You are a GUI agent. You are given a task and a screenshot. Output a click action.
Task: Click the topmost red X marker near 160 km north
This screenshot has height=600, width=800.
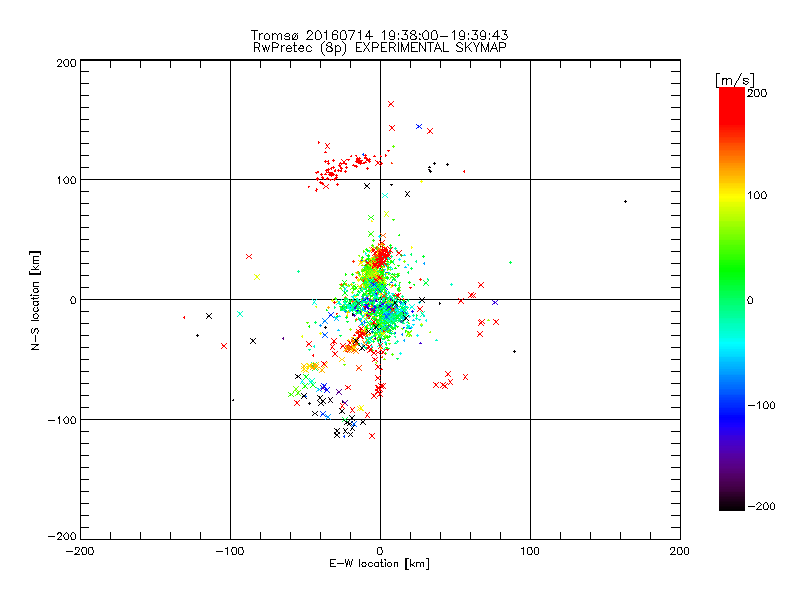tap(391, 104)
